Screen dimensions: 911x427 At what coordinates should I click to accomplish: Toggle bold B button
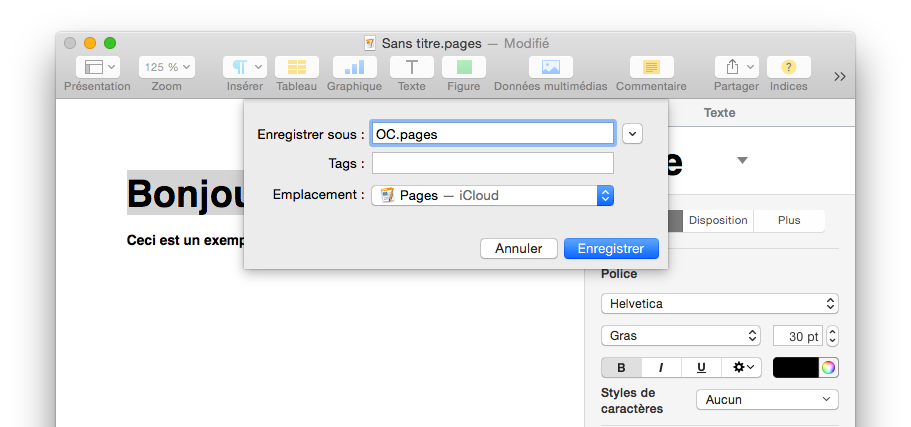[x=622, y=367]
